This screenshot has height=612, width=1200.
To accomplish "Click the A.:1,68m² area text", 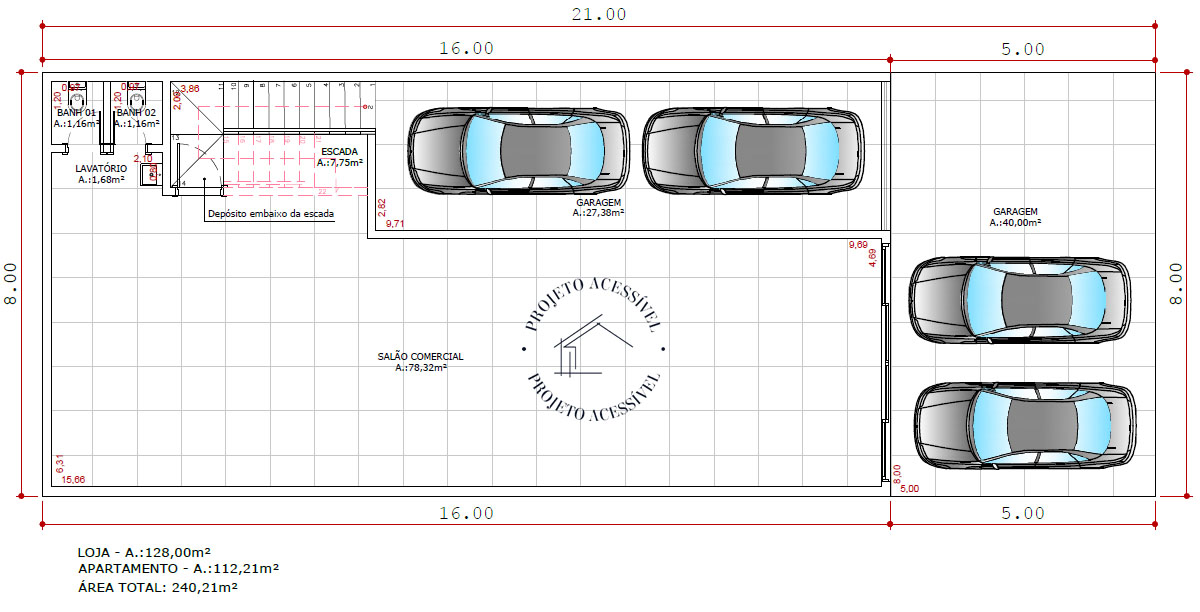I will (101, 180).
